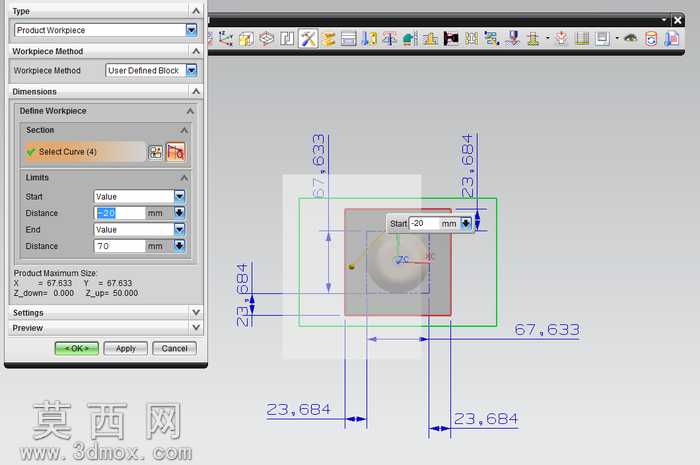This screenshot has width=700, height=465.
Task: Open dropdown arrow before the eye icon
Action: 617,38
